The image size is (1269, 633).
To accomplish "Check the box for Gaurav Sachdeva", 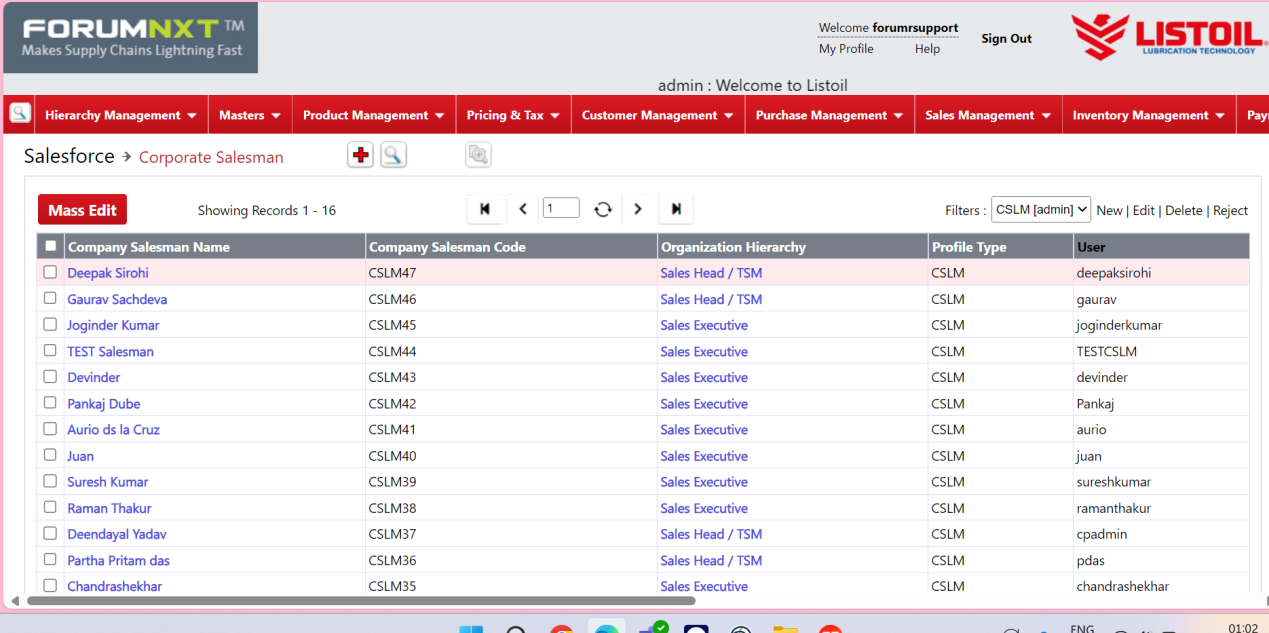I will [x=50, y=298].
